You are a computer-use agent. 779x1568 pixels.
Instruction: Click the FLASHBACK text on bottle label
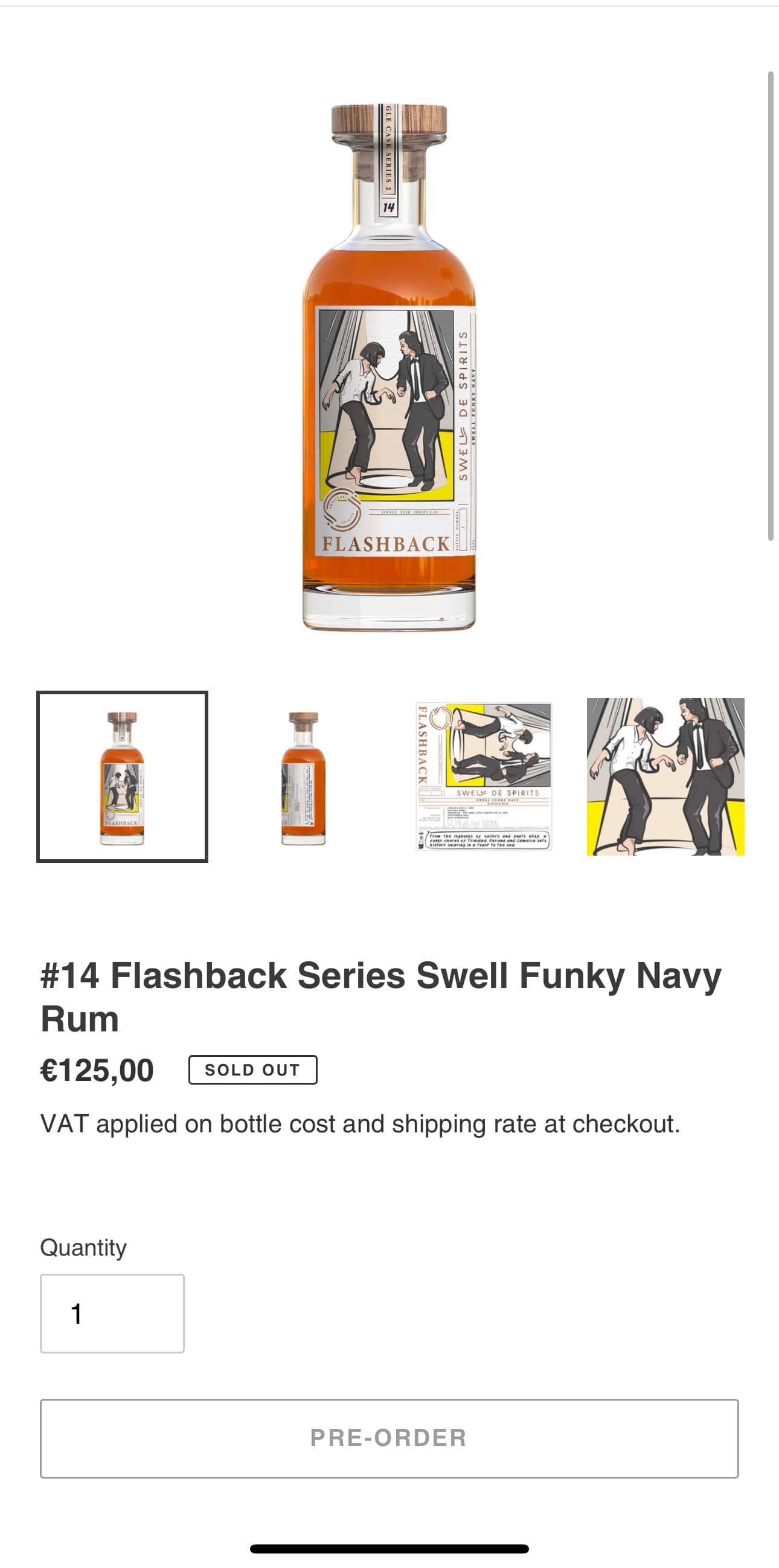tap(385, 544)
